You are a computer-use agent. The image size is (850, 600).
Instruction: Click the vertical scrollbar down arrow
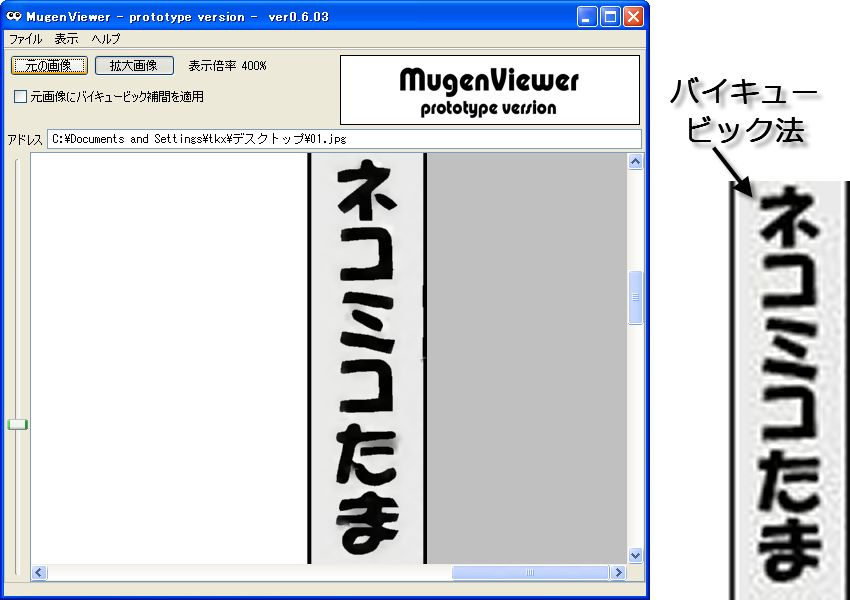pyautogui.click(x=635, y=556)
